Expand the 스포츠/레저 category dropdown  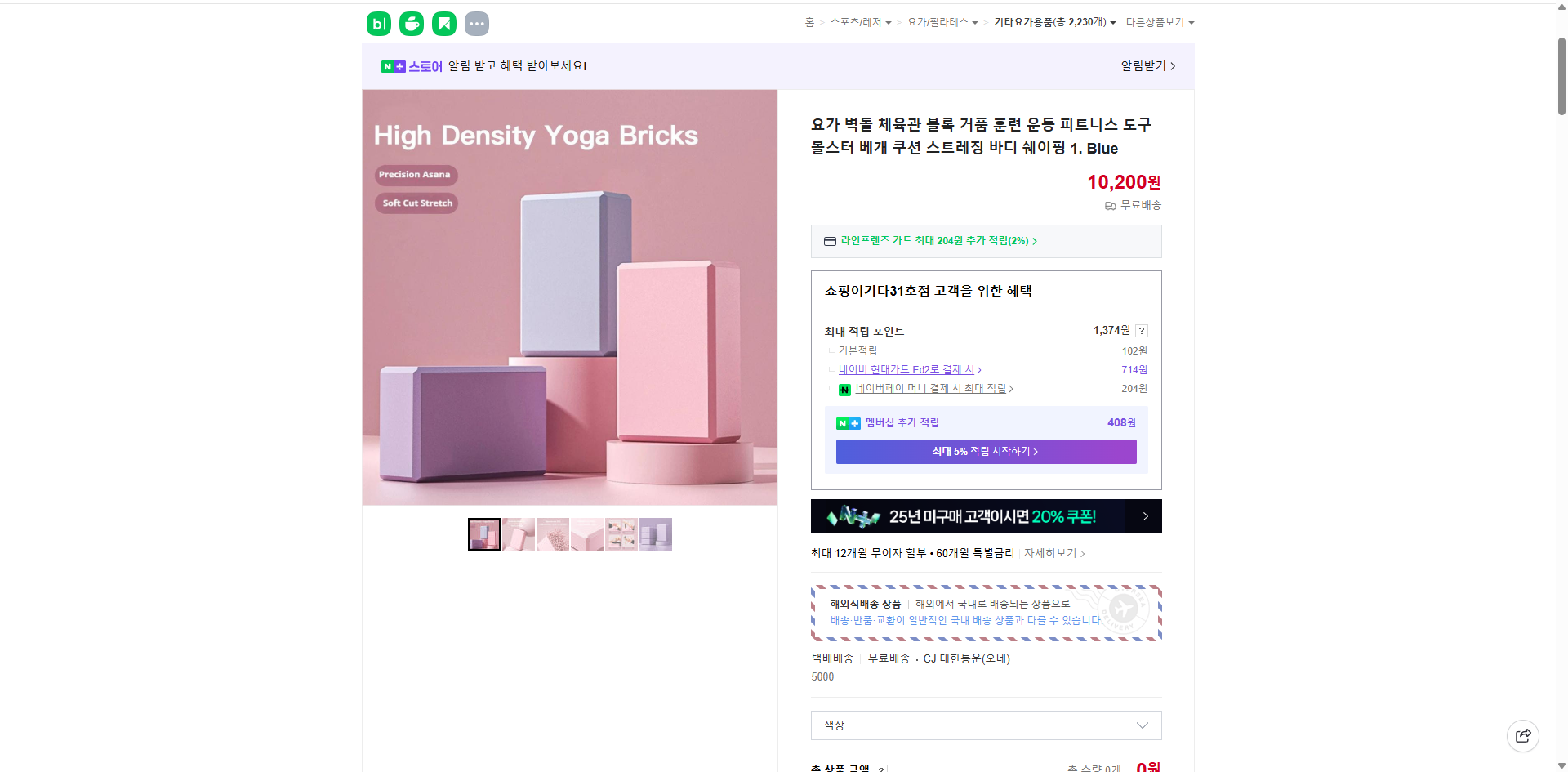tap(857, 22)
